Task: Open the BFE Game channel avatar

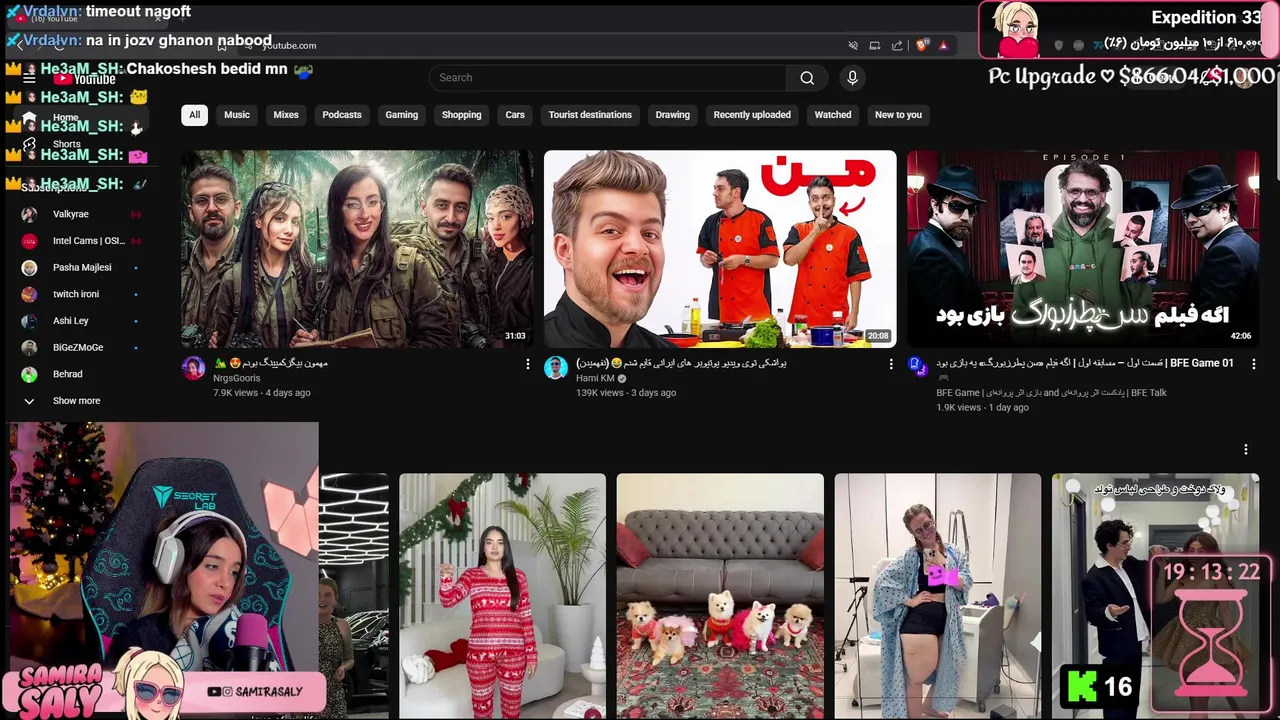Action: [x=918, y=366]
